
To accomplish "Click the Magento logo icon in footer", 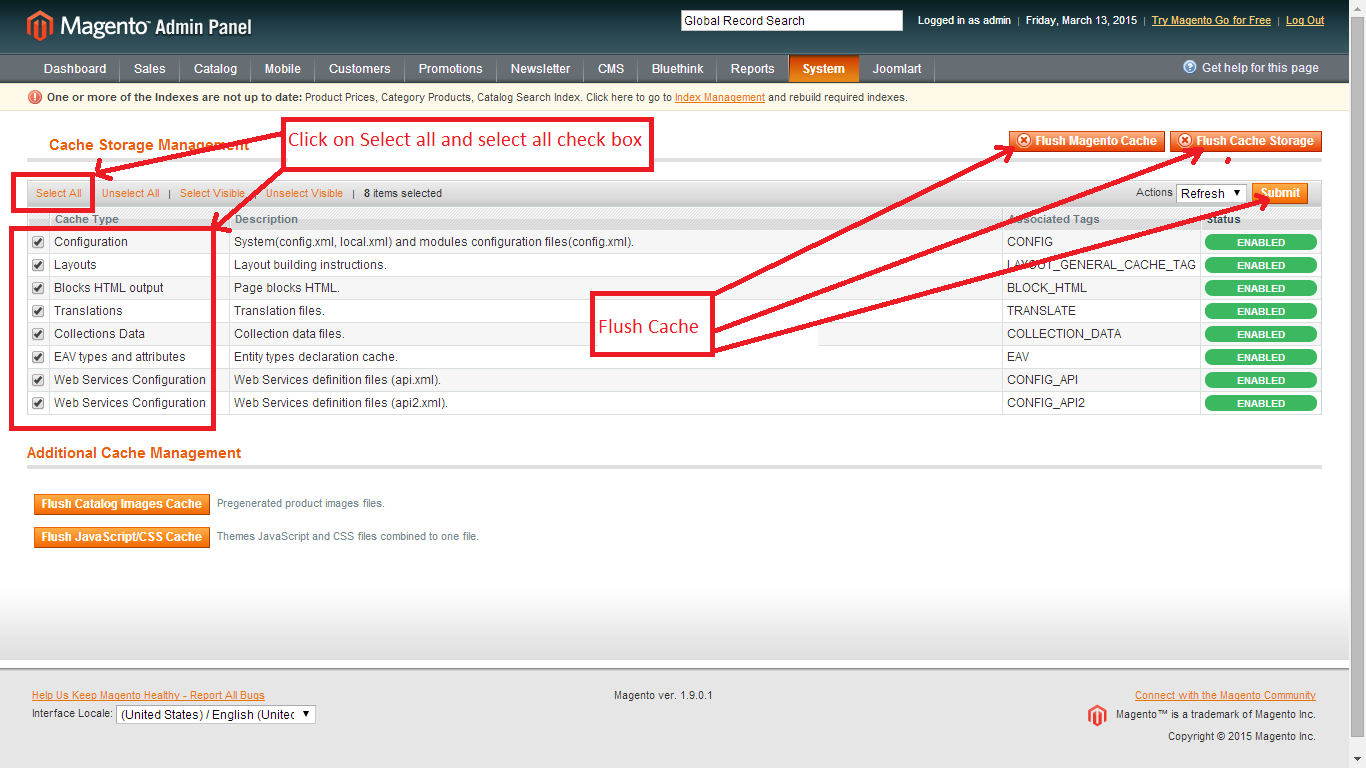I will (x=1097, y=715).
